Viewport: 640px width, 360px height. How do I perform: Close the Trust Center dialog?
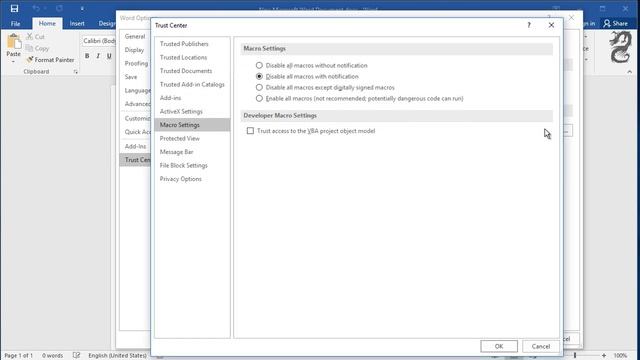[551, 25]
